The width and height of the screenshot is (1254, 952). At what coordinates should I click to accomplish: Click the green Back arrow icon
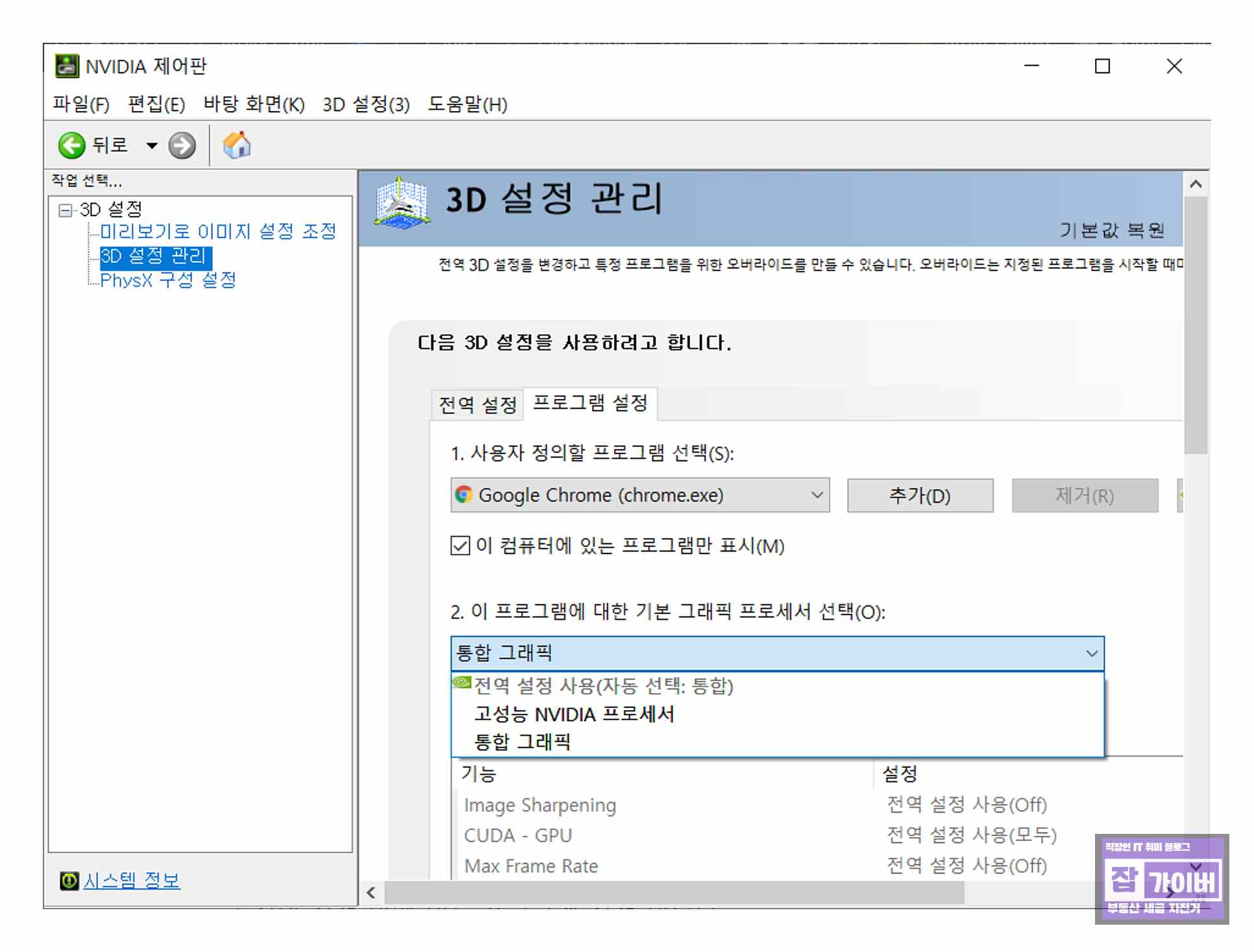(x=71, y=145)
